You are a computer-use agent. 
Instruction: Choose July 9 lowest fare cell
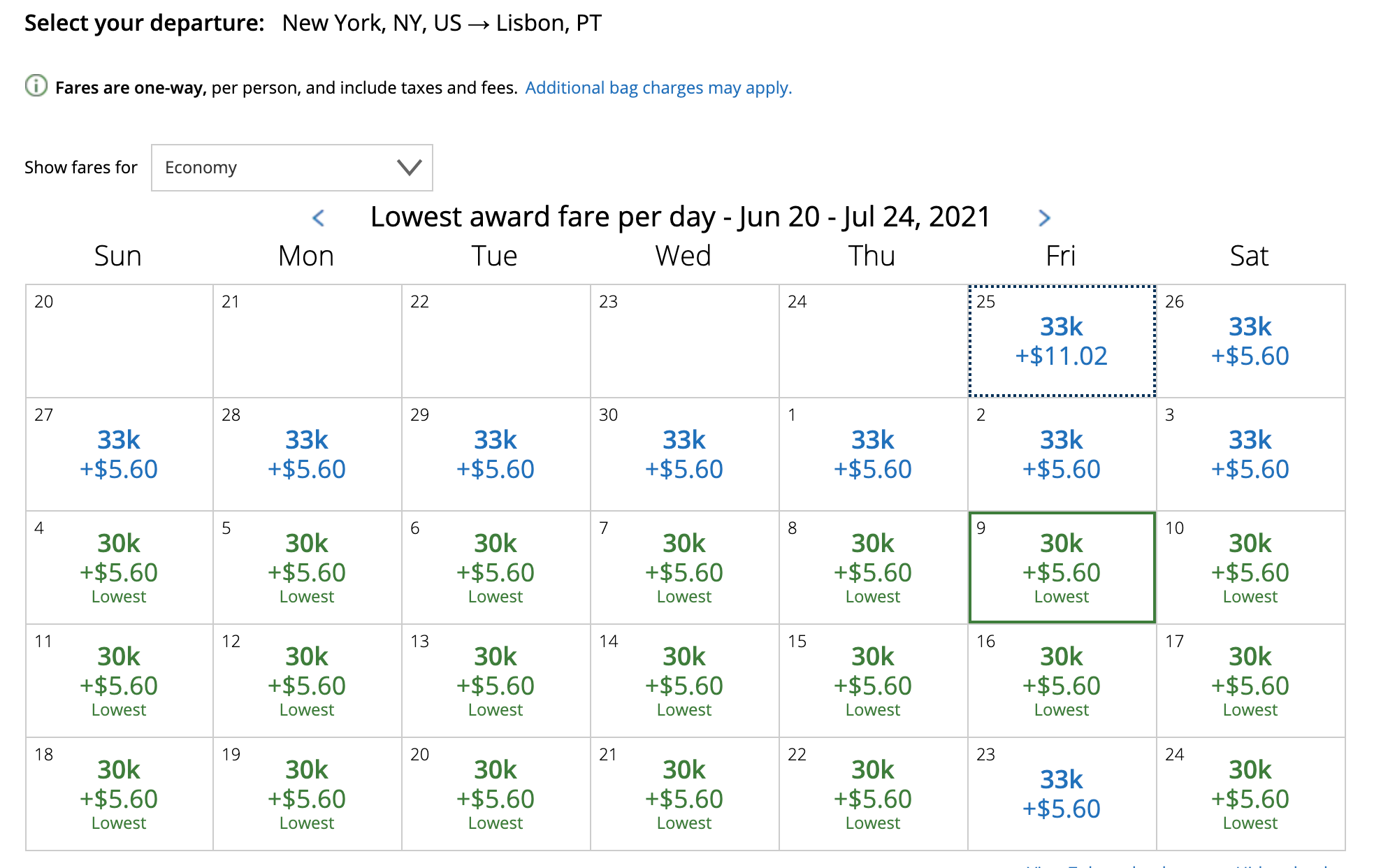click(x=1062, y=567)
